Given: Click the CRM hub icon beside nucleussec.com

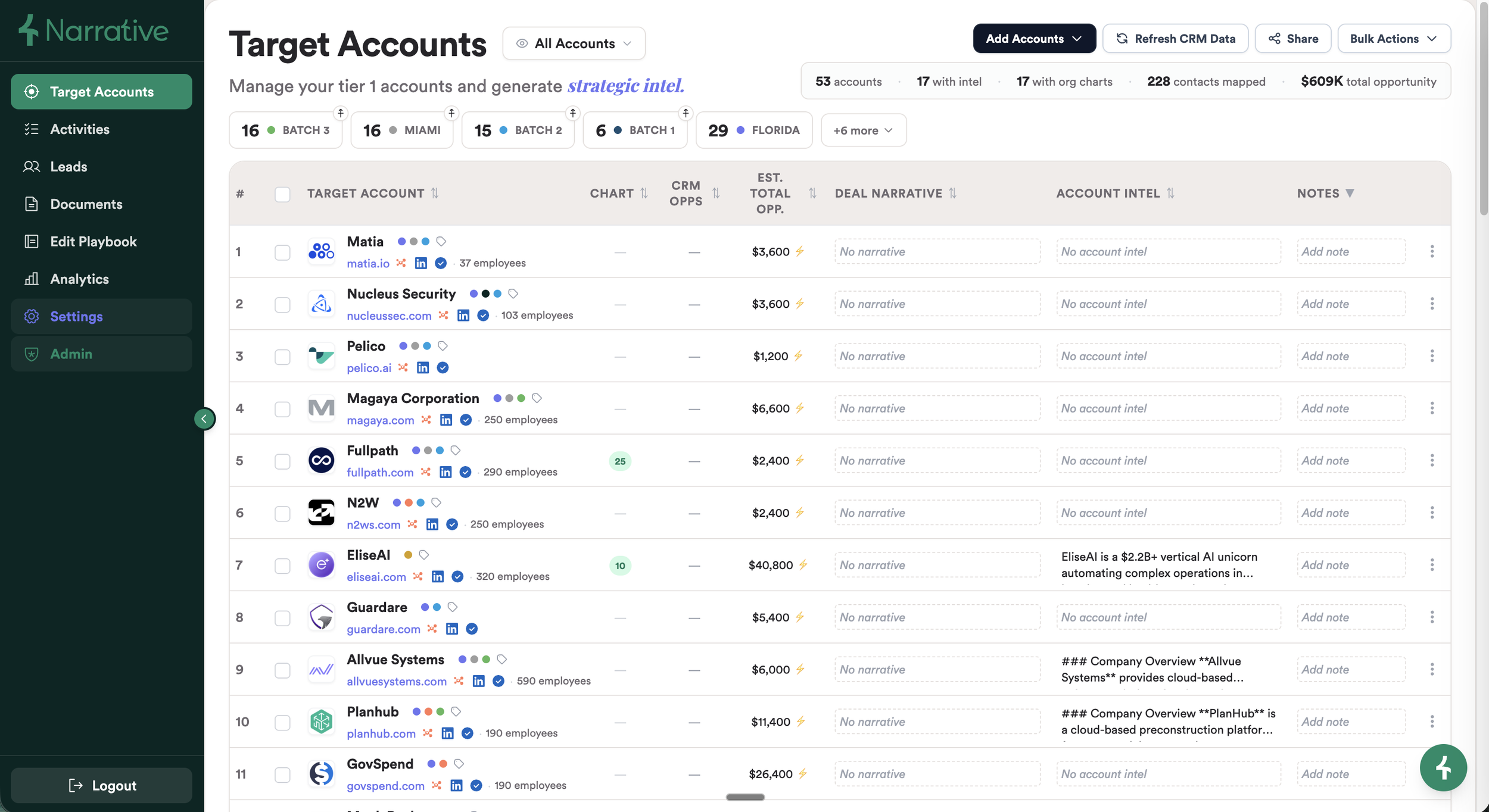Looking at the screenshot, I should [x=443, y=315].
